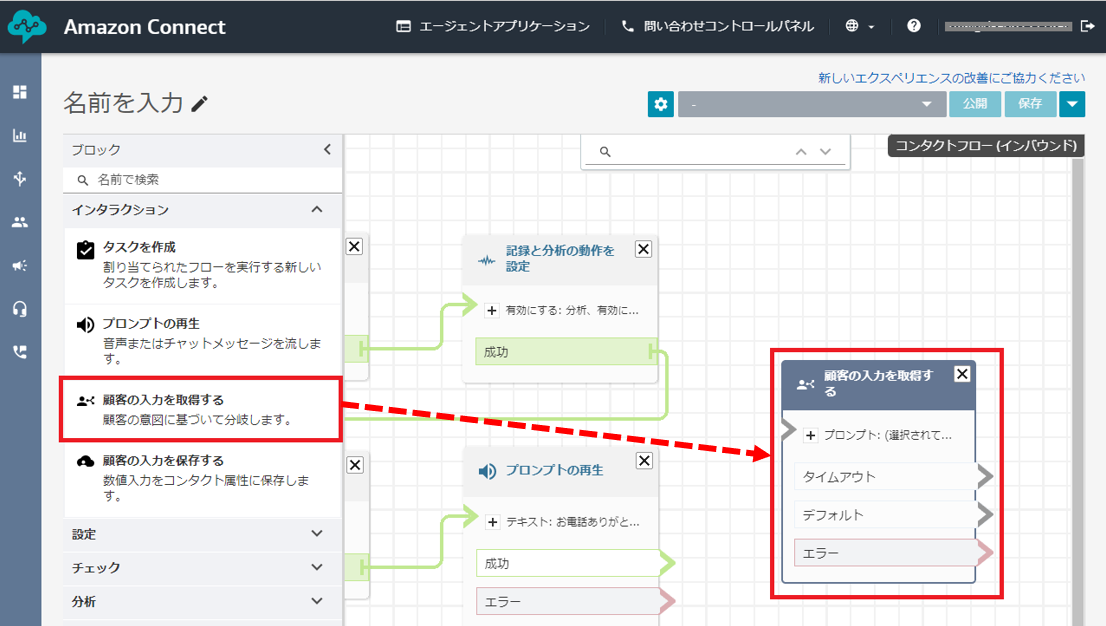Open the flow version dropdown
The height and width of the screenshot is (626, 1106).
coord(812,104)
